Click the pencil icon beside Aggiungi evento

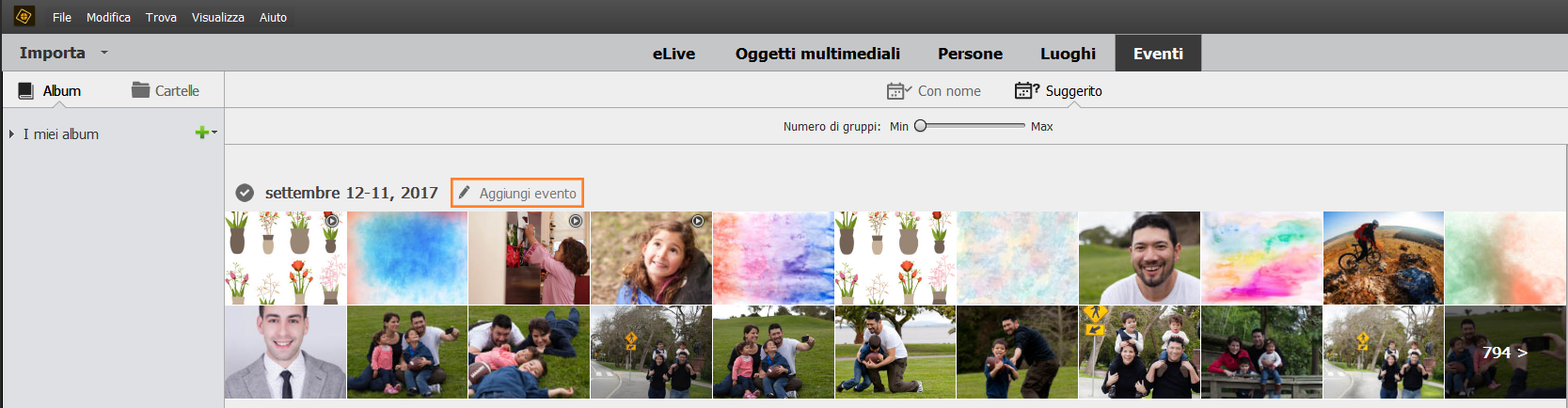(x=464, y=193)
